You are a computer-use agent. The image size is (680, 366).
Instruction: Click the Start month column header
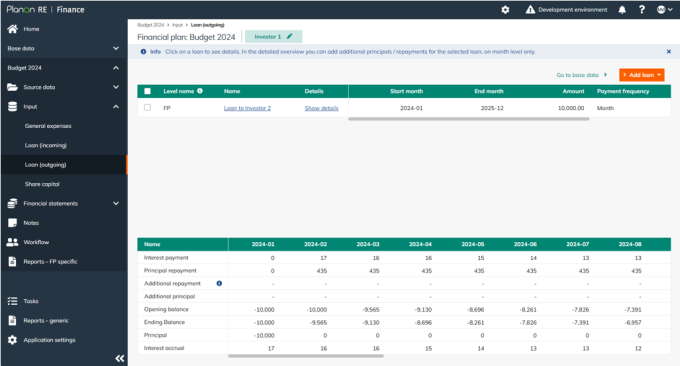[x=406, y=91]
